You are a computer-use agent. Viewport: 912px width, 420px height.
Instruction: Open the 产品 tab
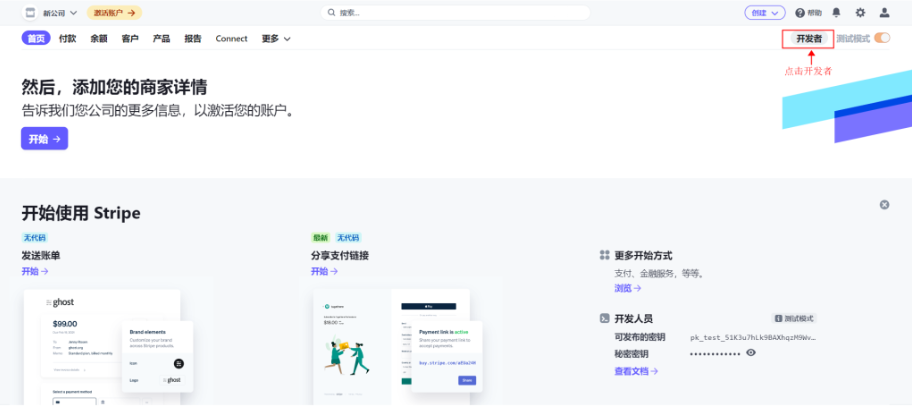[x=162, y=38]
